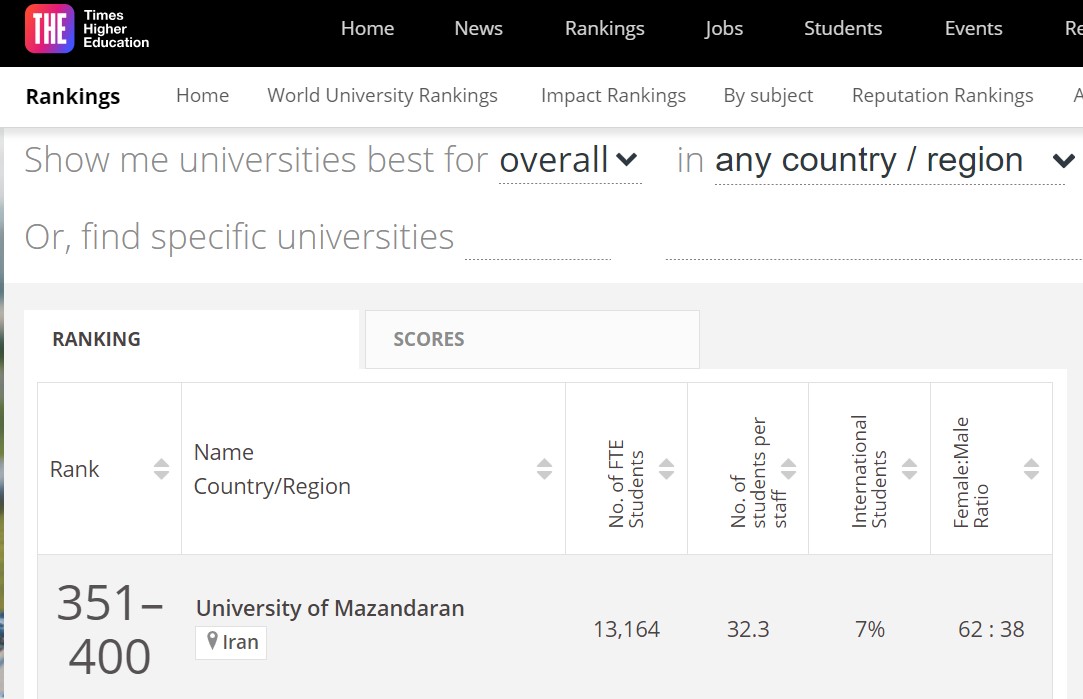
Task: Go to Jobs in the top menu
Action: click(723, 29)
